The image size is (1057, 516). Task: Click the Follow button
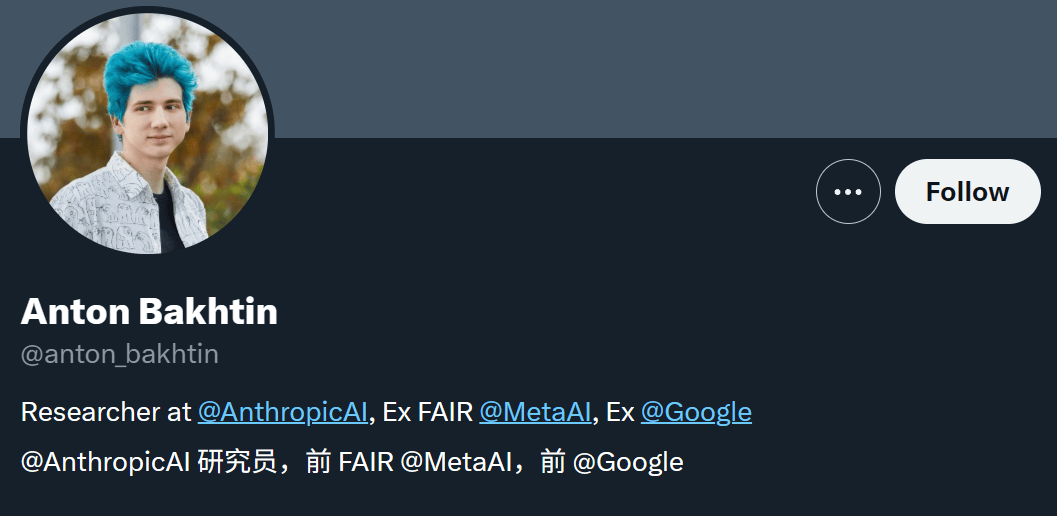[967, 192]
